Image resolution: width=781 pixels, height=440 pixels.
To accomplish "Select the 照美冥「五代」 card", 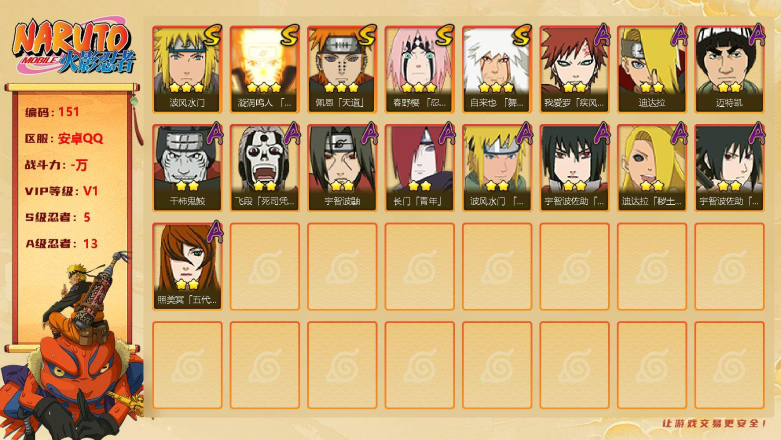I will pos(187,266).
